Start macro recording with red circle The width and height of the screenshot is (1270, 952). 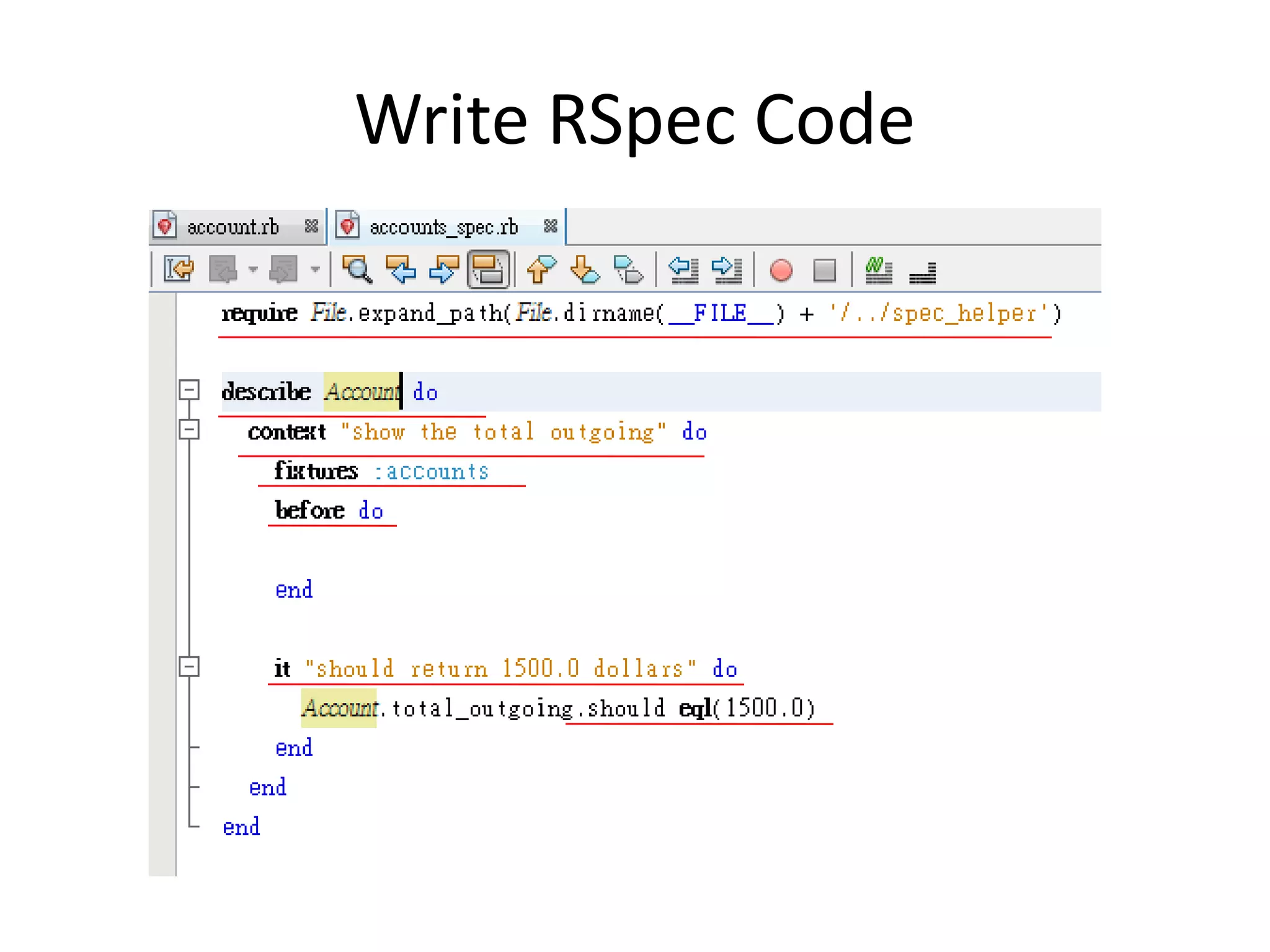(781, 270)
